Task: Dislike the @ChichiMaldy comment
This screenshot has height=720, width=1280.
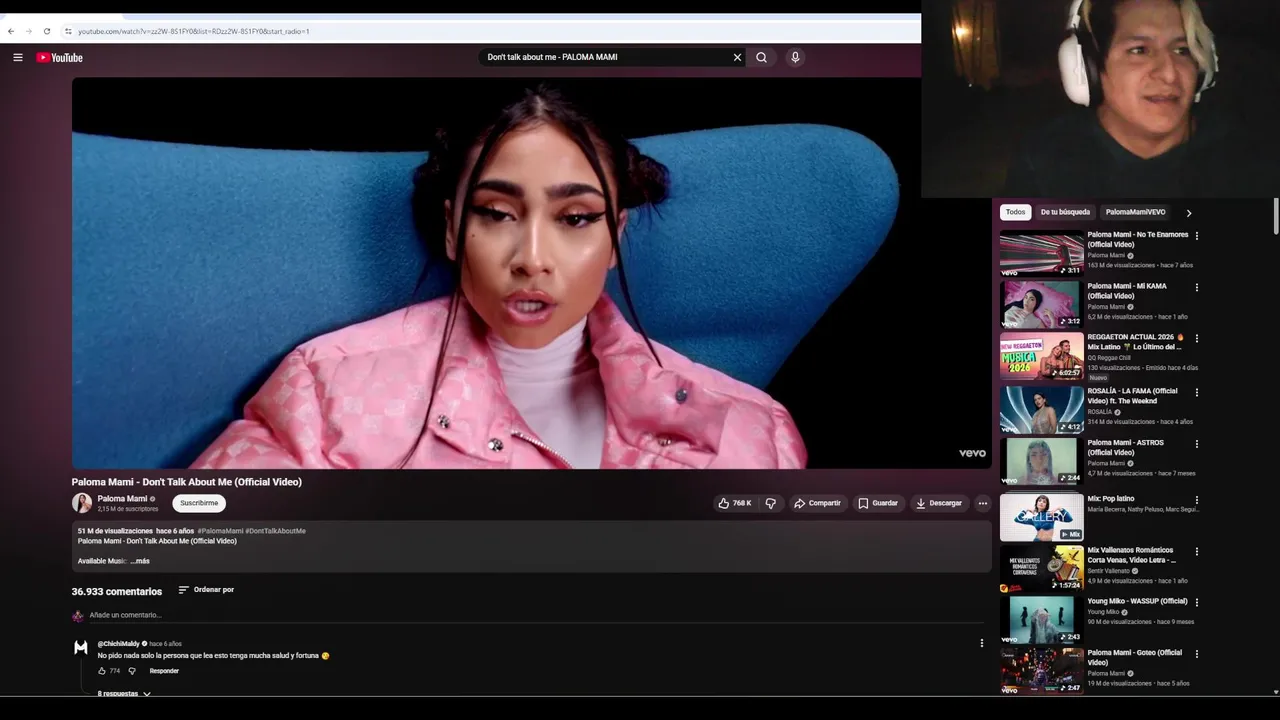Action: click(132, 671)
